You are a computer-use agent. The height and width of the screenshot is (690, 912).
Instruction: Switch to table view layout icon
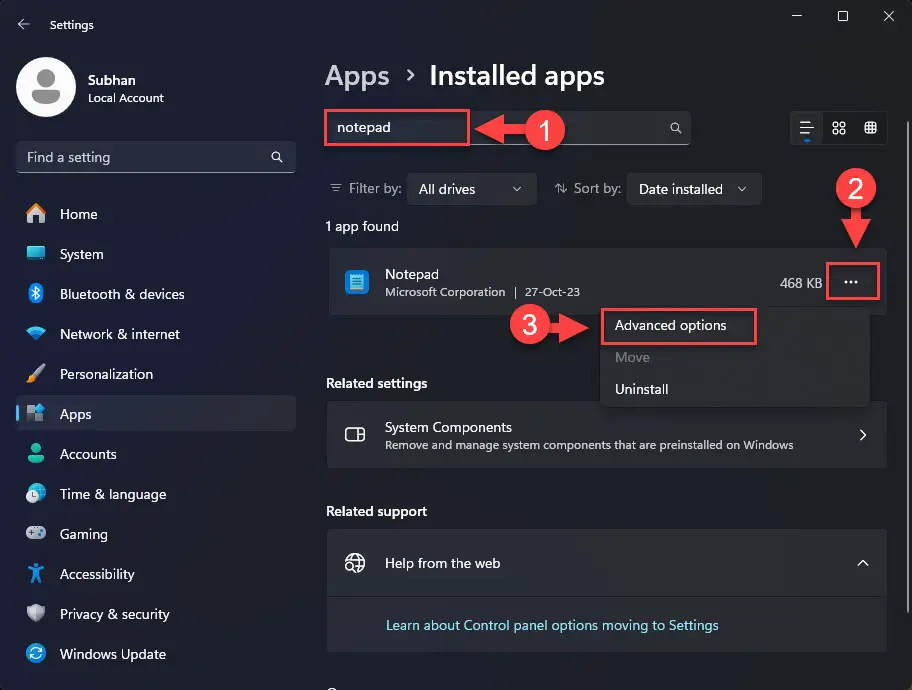(x=870, y=128)
